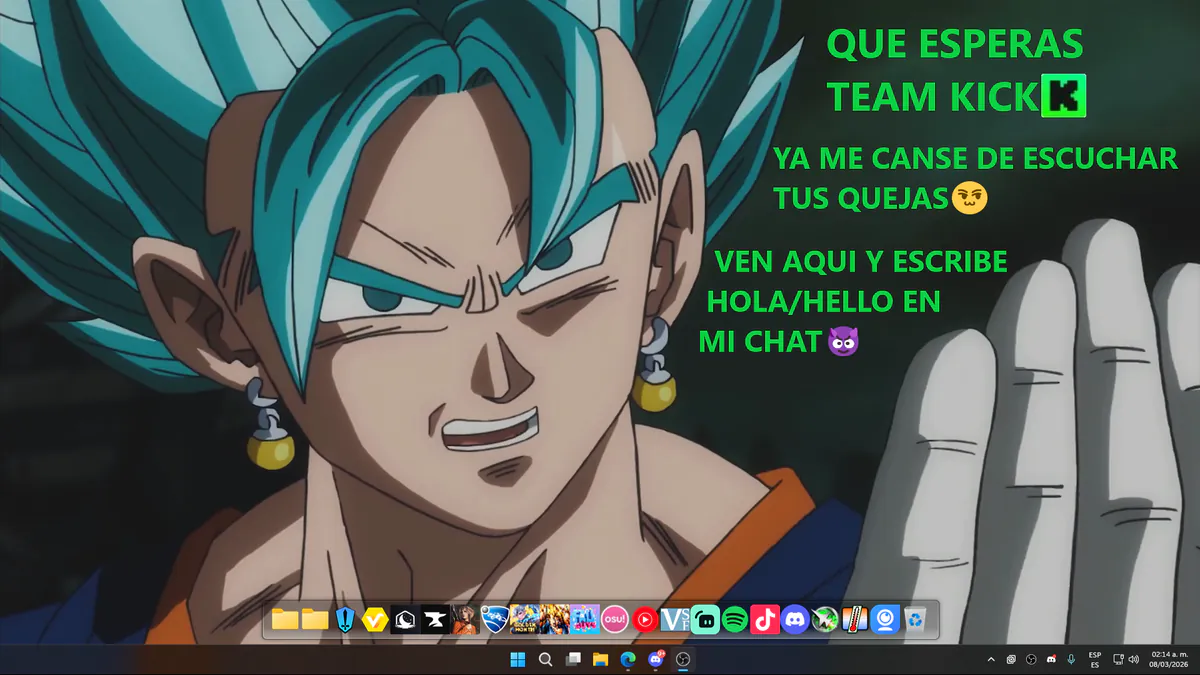This screenshot has height=675, width=1200.
Task: Launch the yellow hexagon V dock app
Action: coord(375,620)
